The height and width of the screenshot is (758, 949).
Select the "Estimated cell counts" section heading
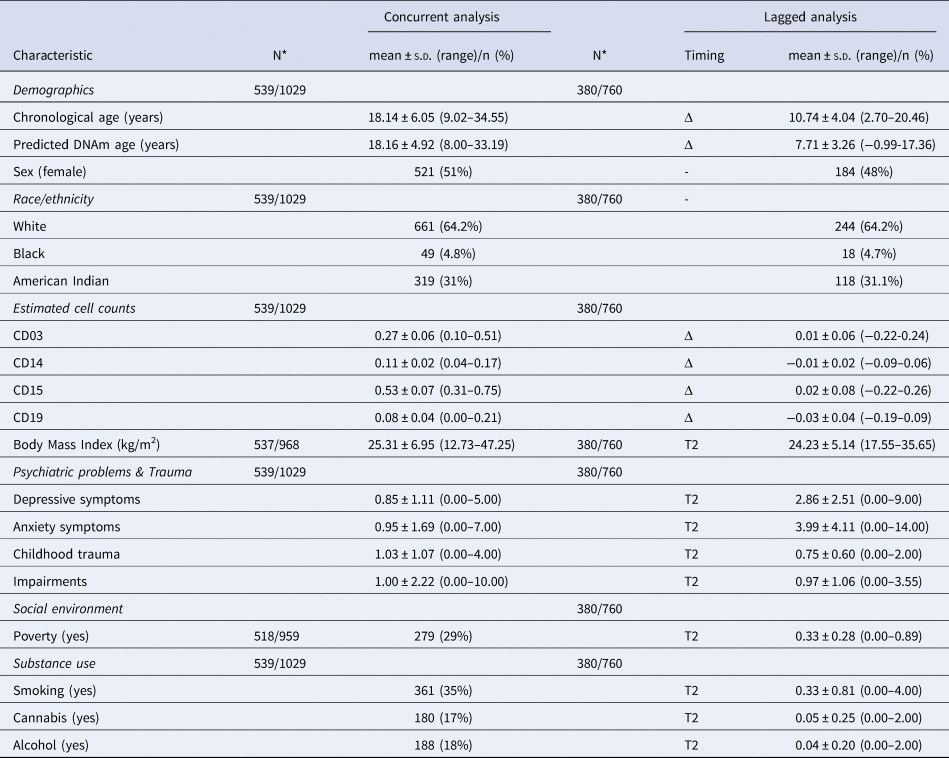tap(74, 308)
